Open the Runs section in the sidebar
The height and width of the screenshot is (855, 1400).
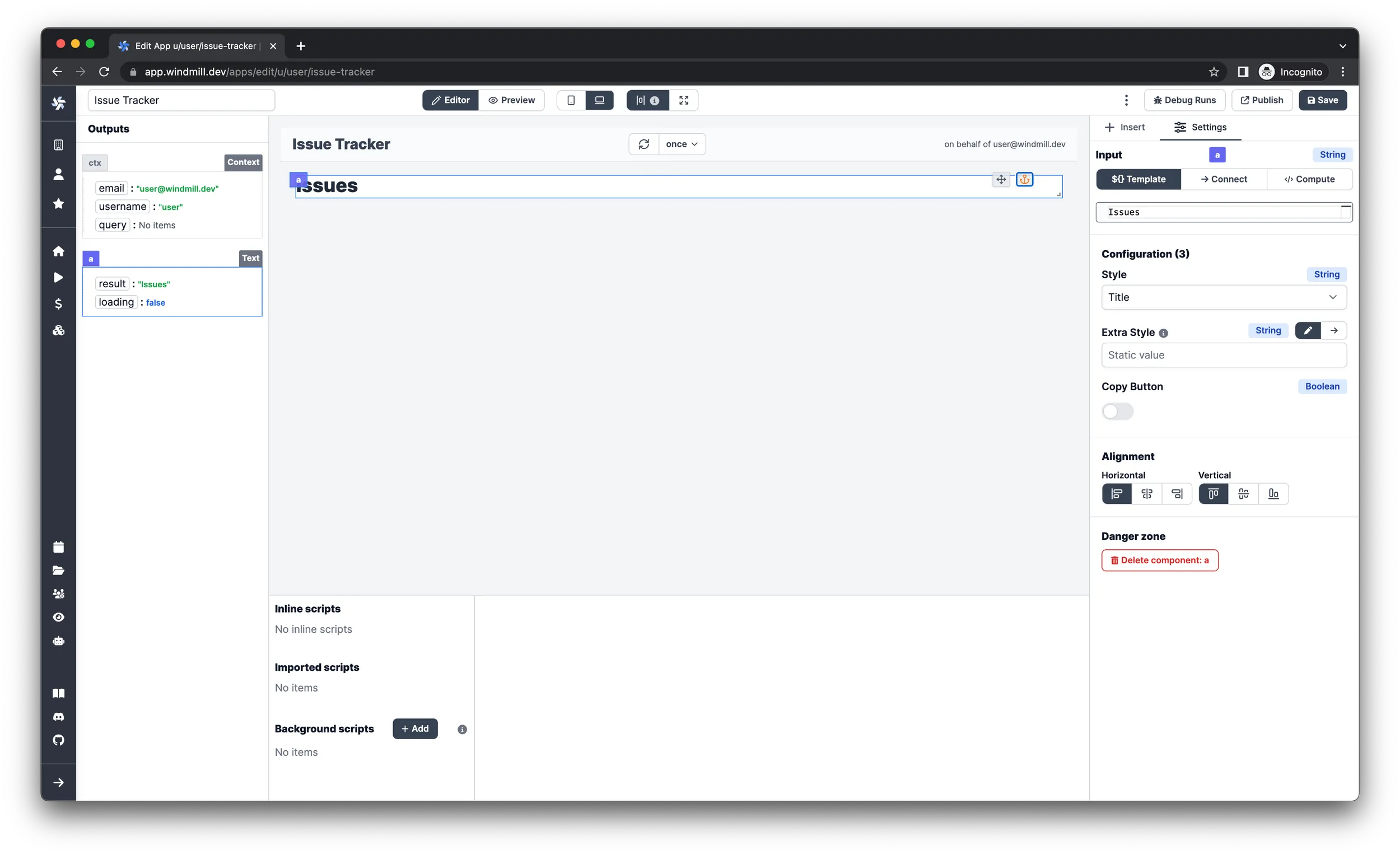point(59,277)
